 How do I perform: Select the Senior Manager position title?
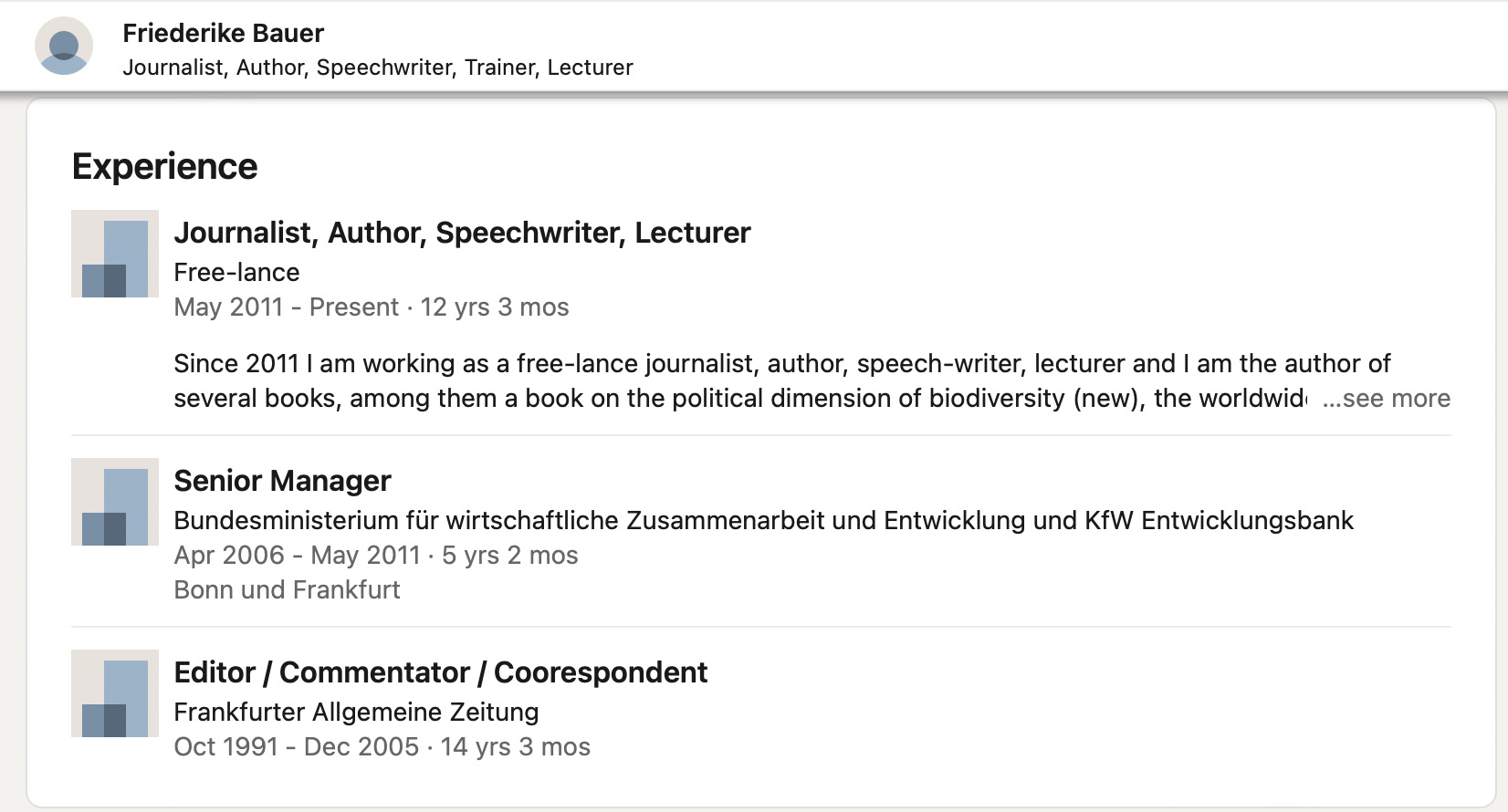click(x=282, y=481)
